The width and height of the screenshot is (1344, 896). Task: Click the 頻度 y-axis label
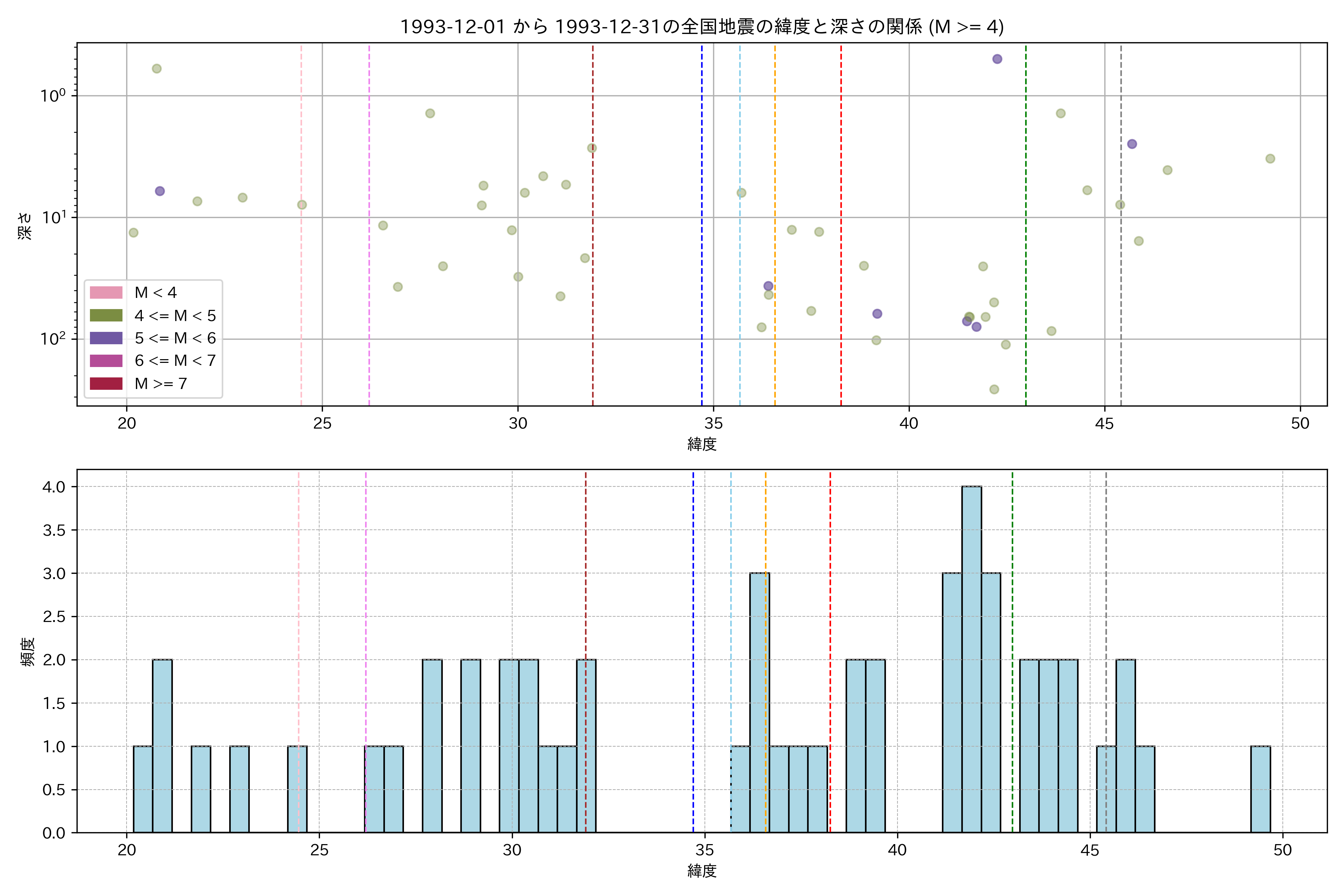pos(27,651)
